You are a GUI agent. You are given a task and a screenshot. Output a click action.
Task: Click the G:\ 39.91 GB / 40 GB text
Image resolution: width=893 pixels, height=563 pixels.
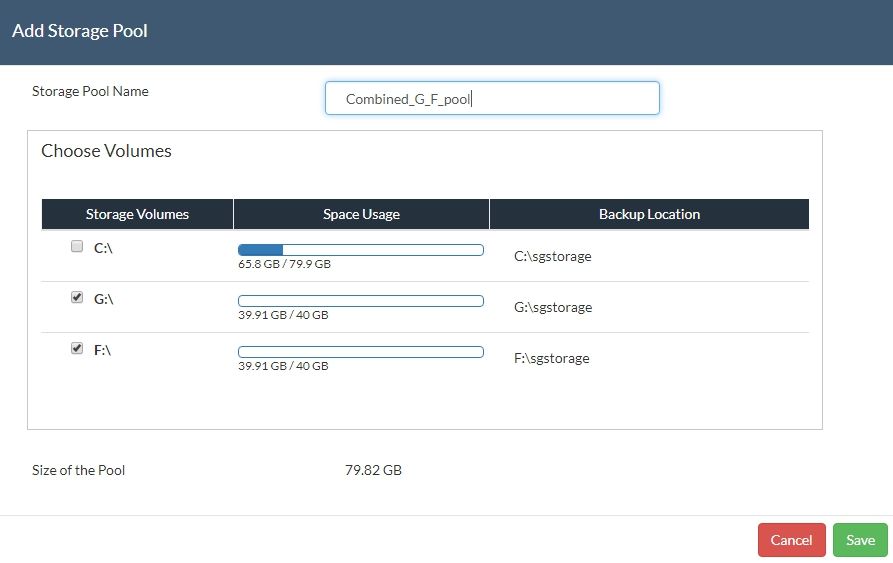click(283, 315)
